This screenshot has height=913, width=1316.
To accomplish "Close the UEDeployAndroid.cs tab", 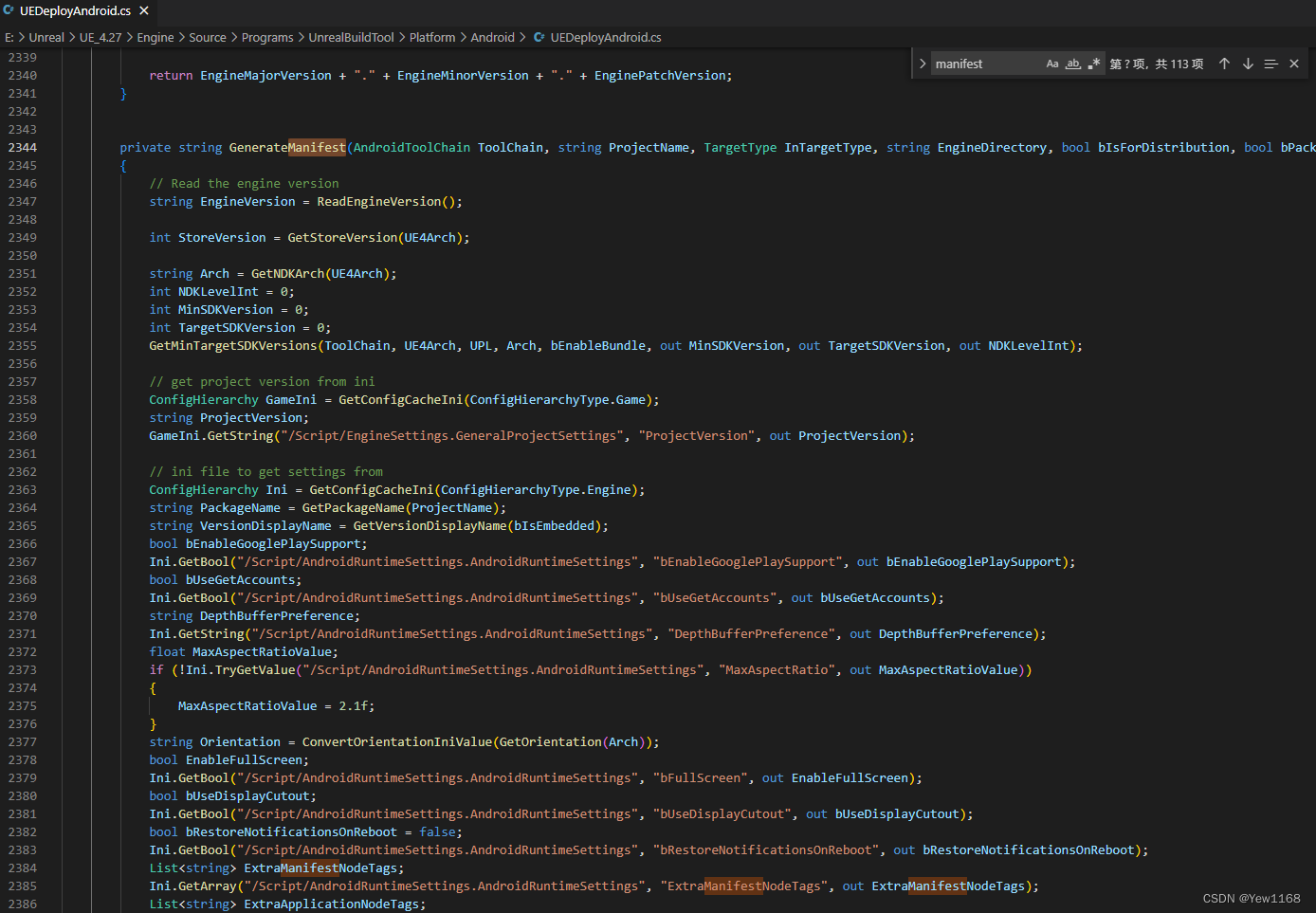I will 144,11.
